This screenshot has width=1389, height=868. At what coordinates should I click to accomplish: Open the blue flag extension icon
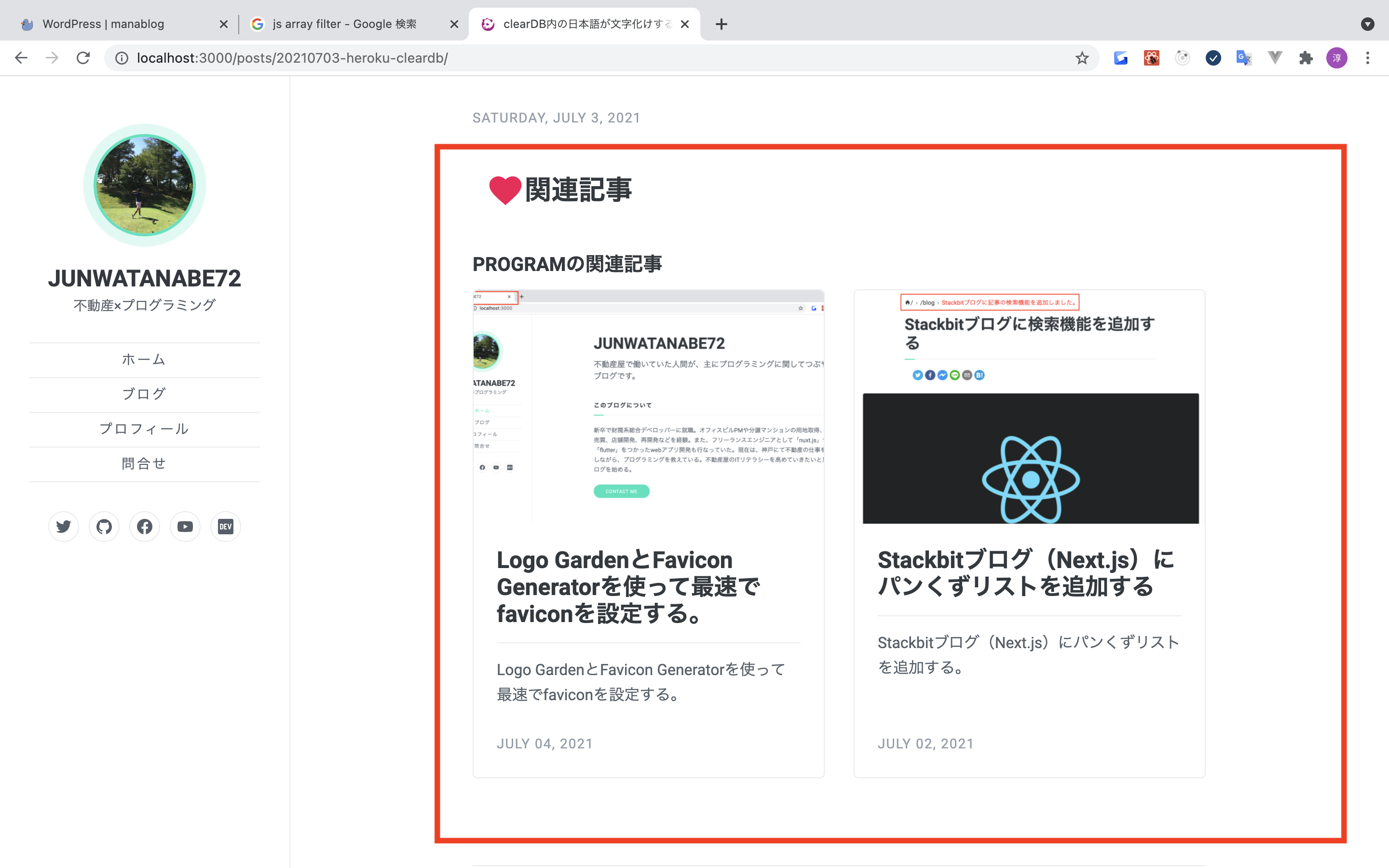click(x=1120, y=58)
